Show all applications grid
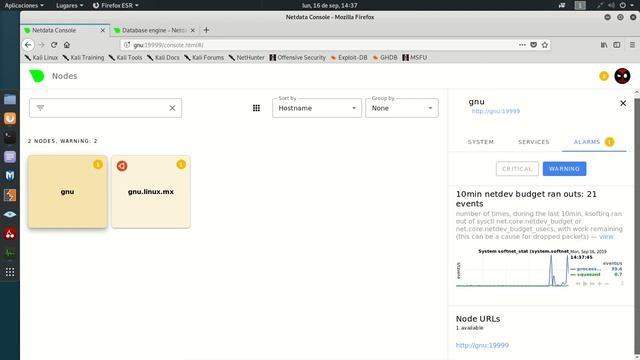 tap(10, 272)
